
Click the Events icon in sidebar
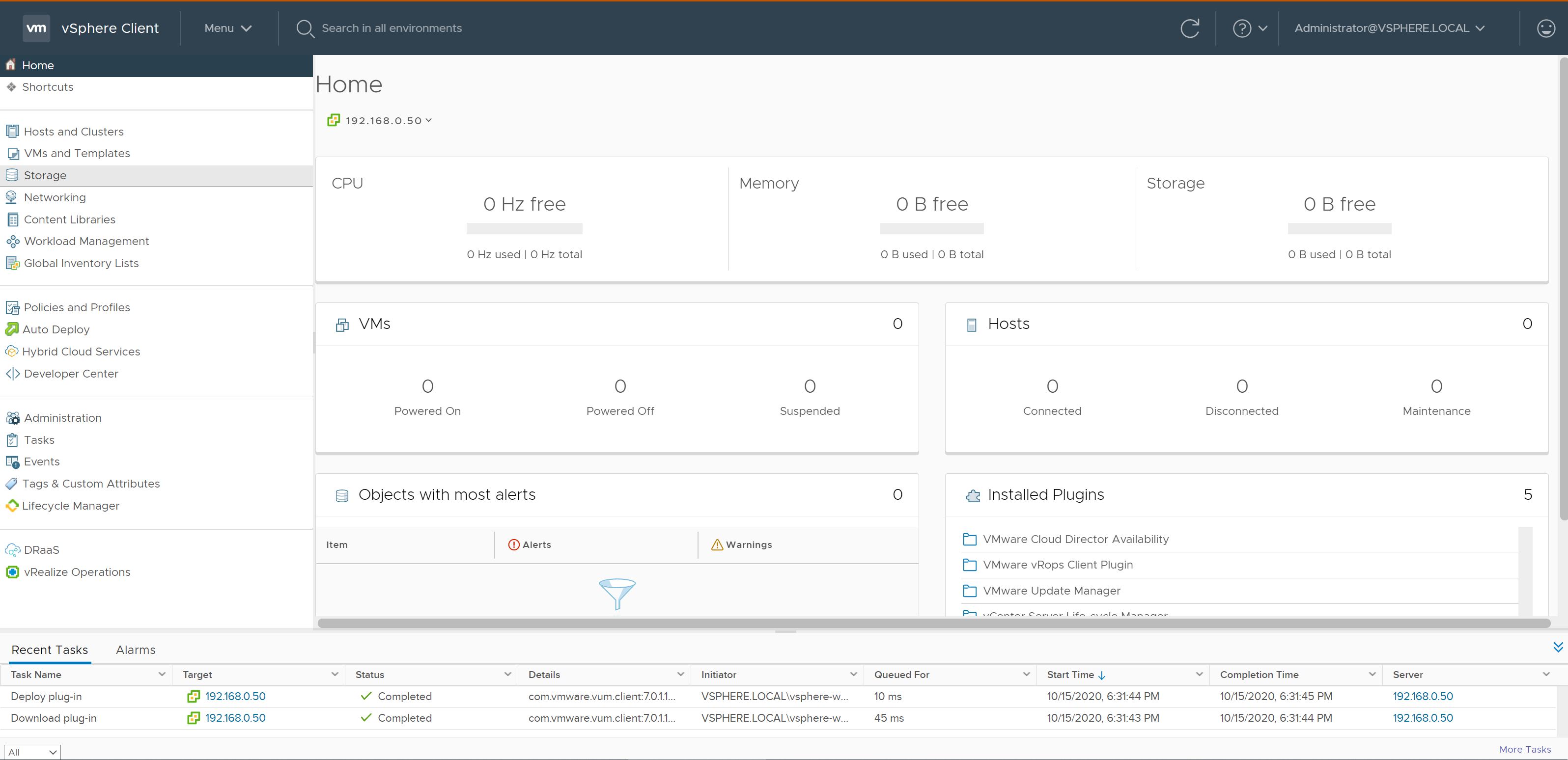click(x=12, y=462)
